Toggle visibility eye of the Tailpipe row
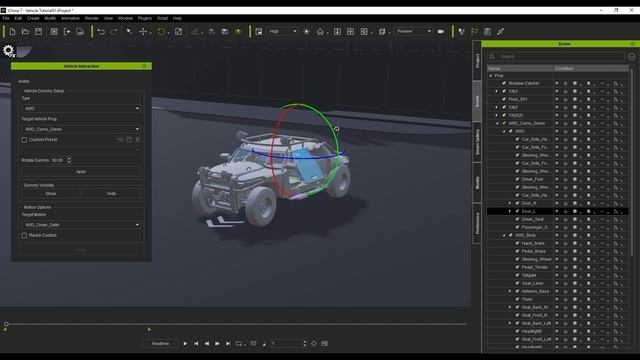Viewport: 640px width, 360px height. click(557, 275)
